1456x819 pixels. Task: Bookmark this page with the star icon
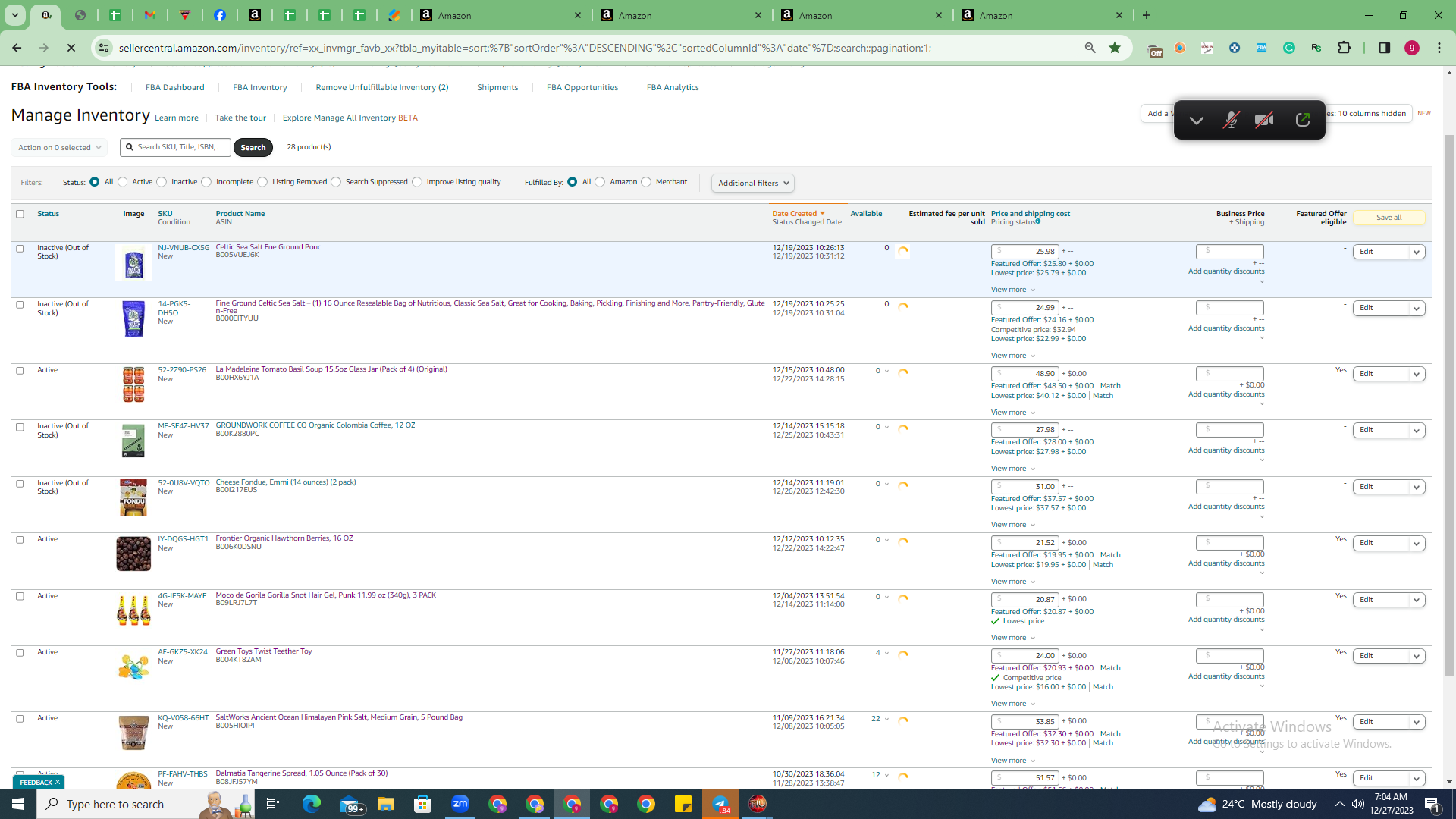[1115, 48]
